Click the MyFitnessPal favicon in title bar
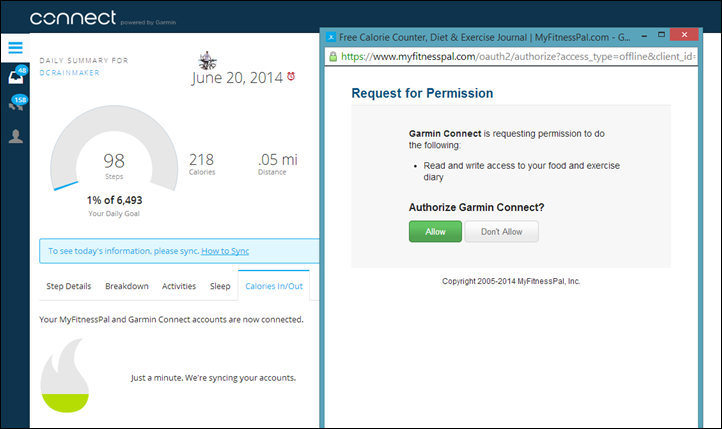 [331, 37]
